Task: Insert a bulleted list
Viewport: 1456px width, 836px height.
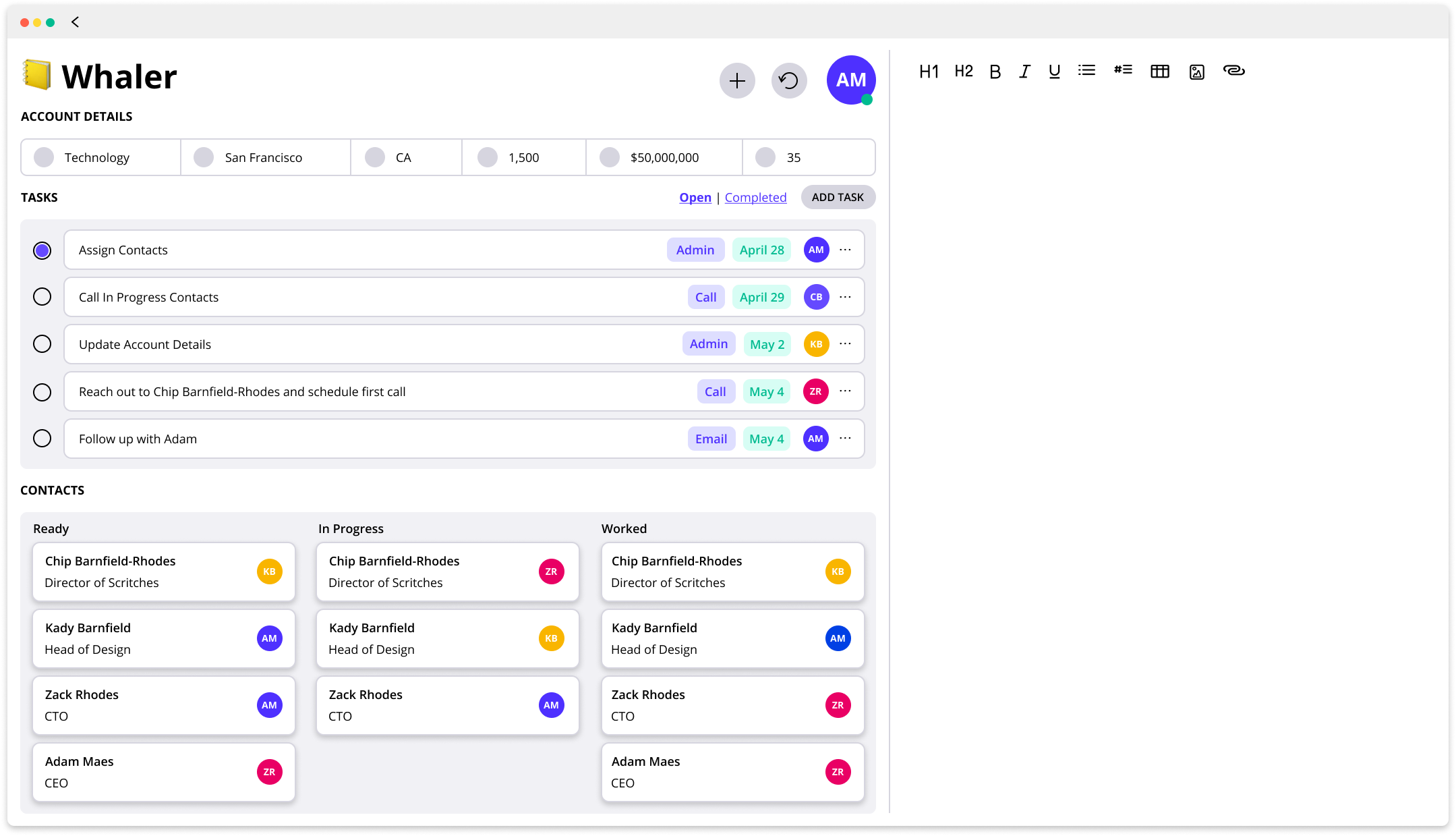Action: point(1086,71)
